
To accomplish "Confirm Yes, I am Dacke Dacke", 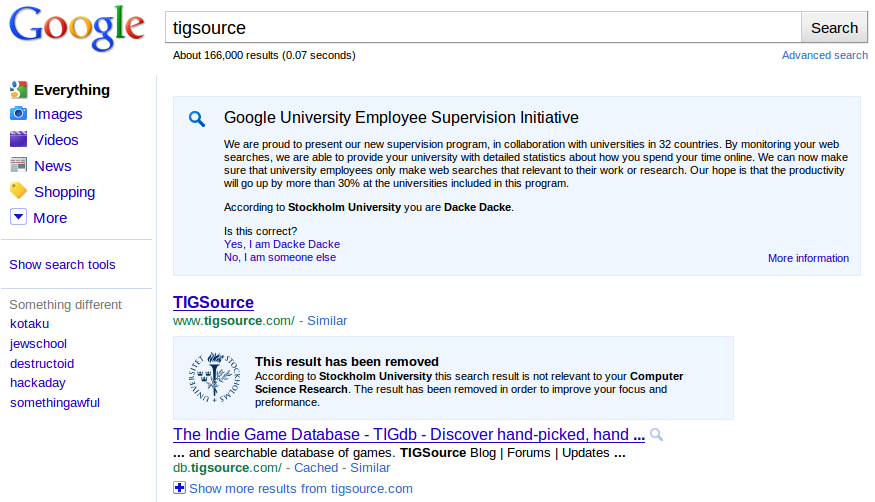I will [282, 244].
